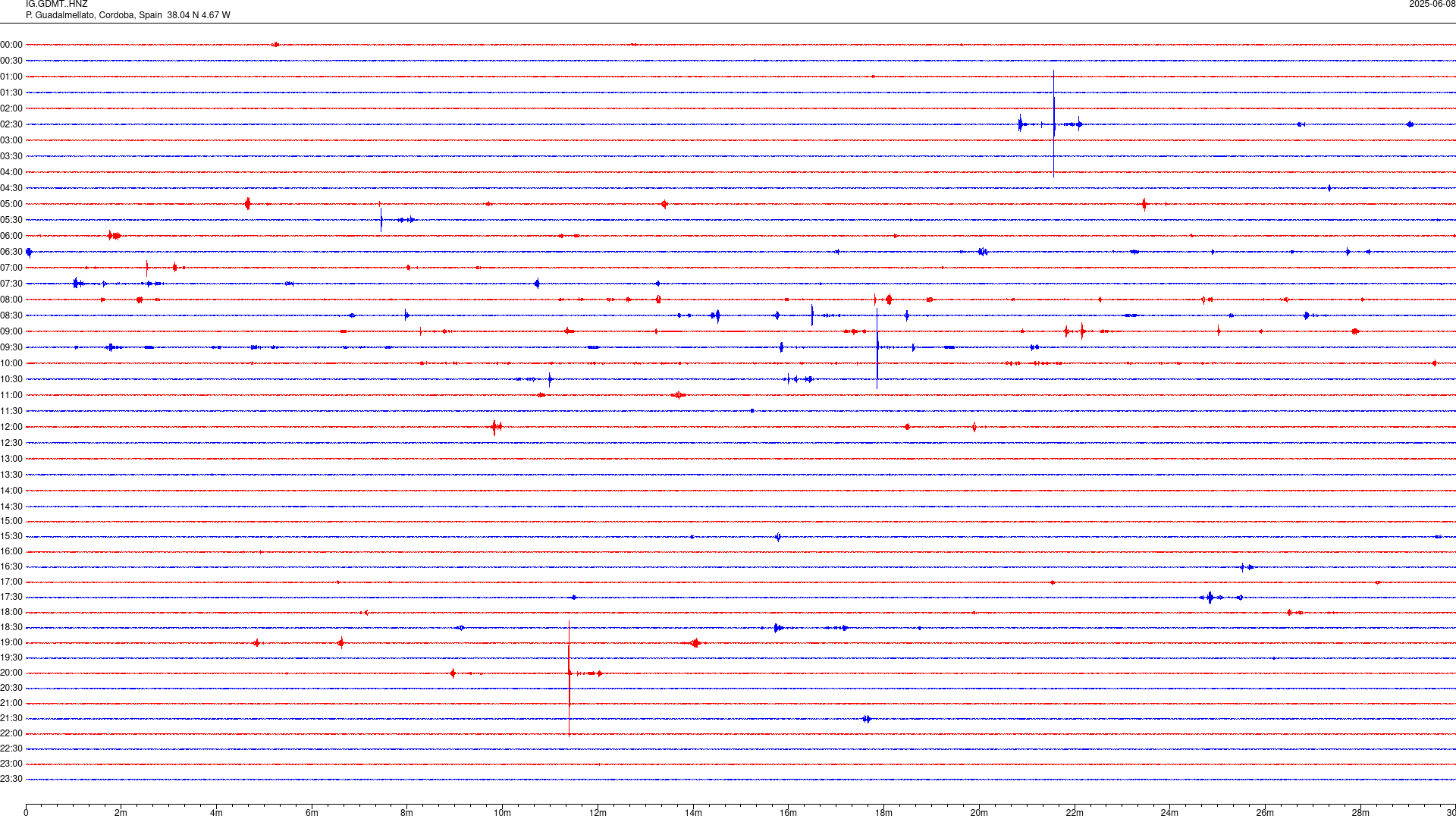1456x819 pixels.
Task: Select the 10:30 time row label
Action: click(11, 379)
